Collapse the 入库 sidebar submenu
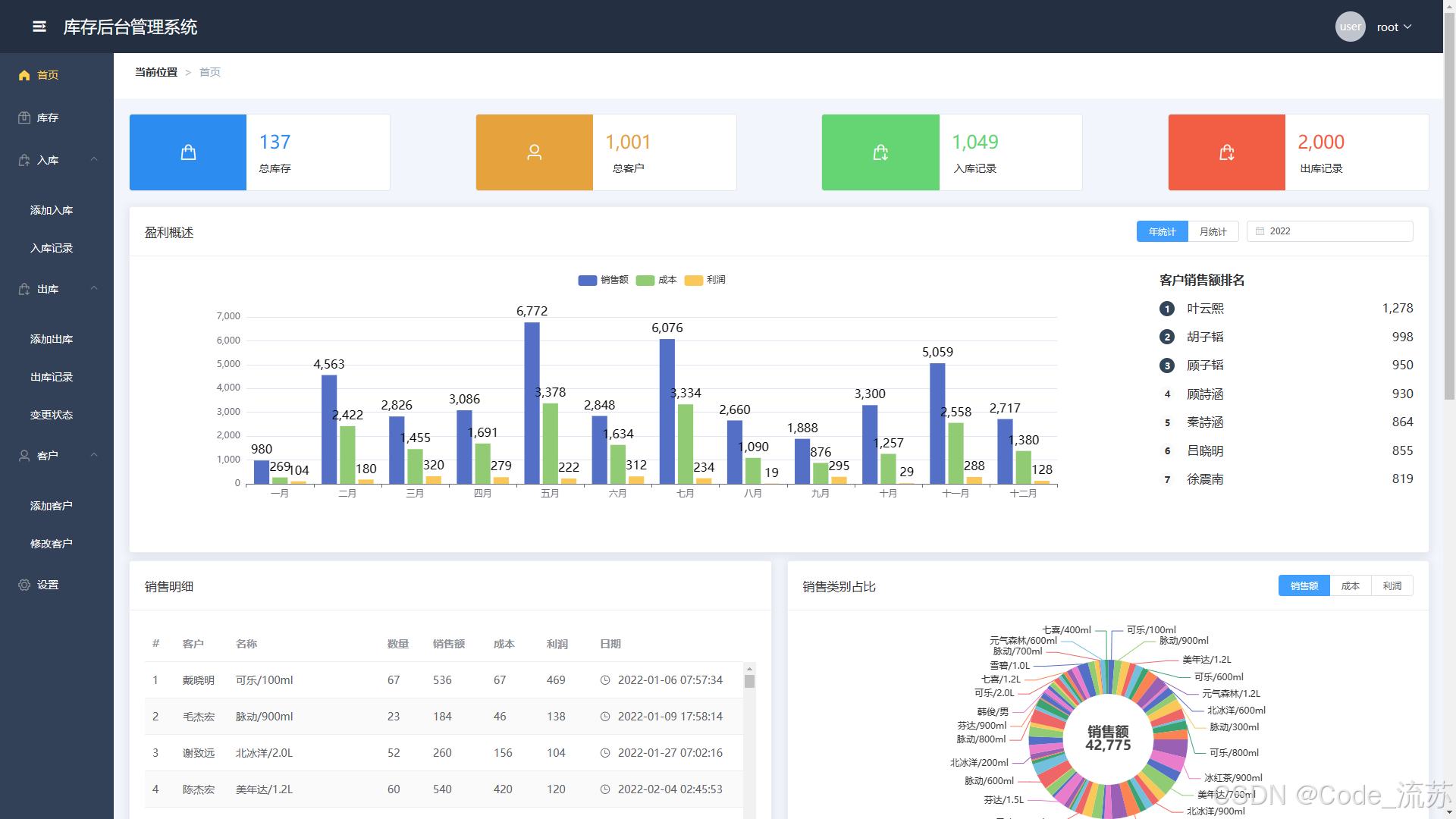This screenshot has height=819, width=1456. click(94, 159)
